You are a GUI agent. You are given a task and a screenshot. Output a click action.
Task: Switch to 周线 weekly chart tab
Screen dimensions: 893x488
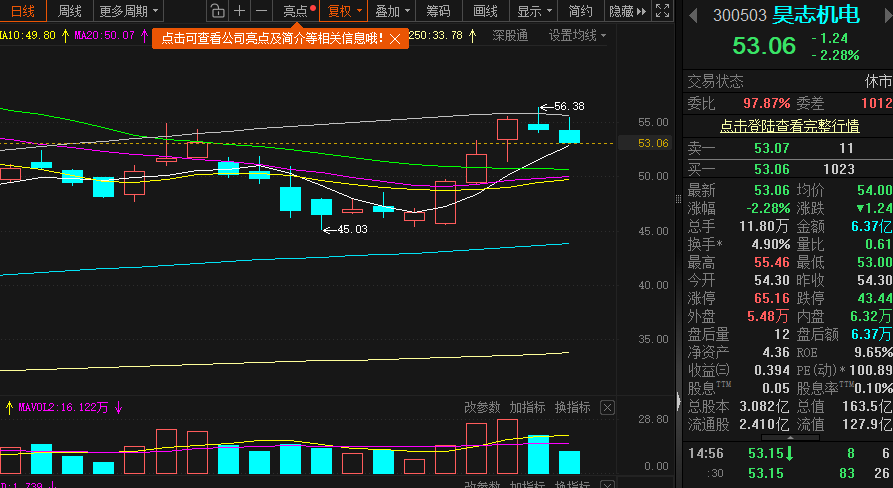tap(69, 11)
